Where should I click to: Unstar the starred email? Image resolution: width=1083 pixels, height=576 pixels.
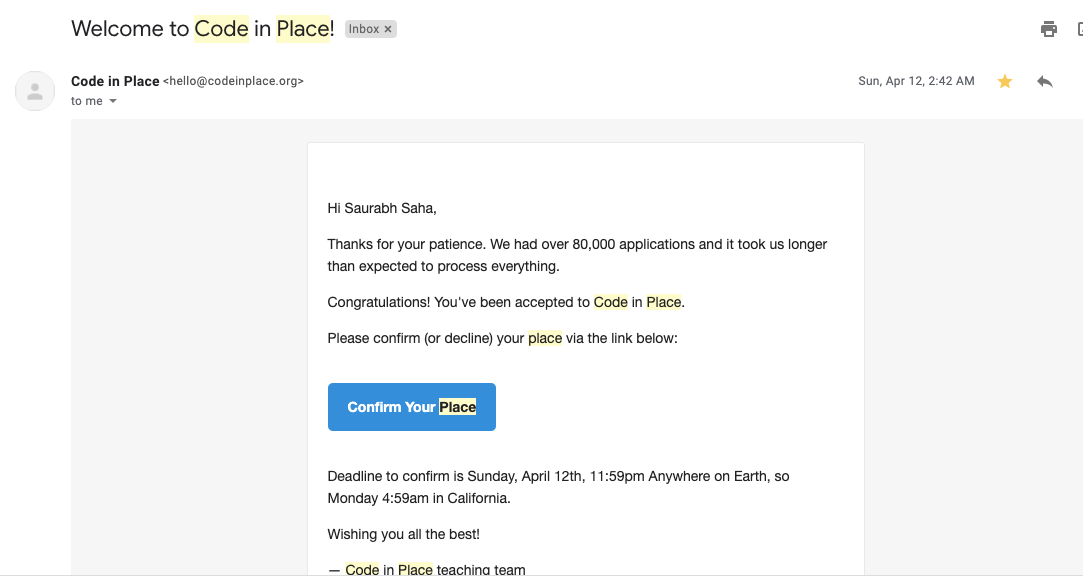tap(1005, 81)
